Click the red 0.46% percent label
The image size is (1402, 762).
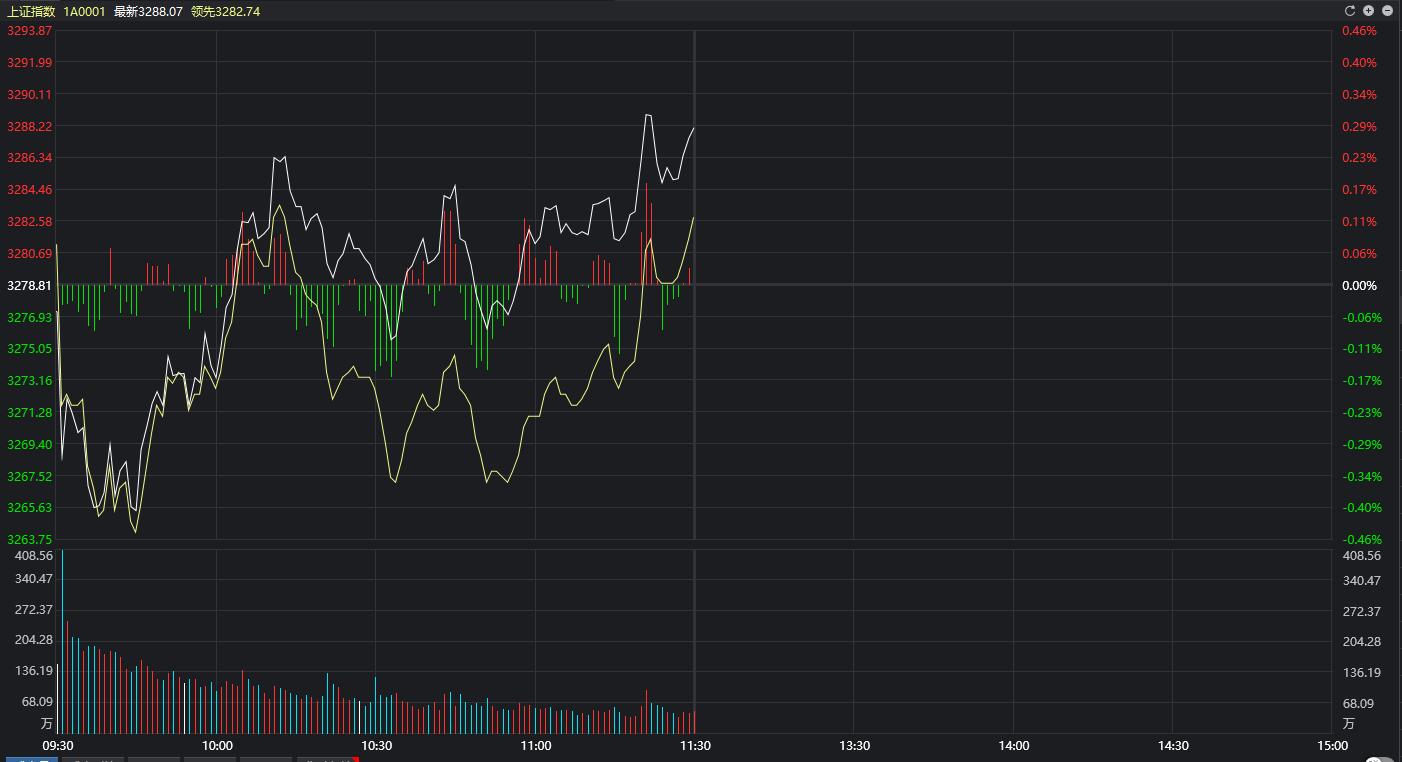coord(1360,31)
